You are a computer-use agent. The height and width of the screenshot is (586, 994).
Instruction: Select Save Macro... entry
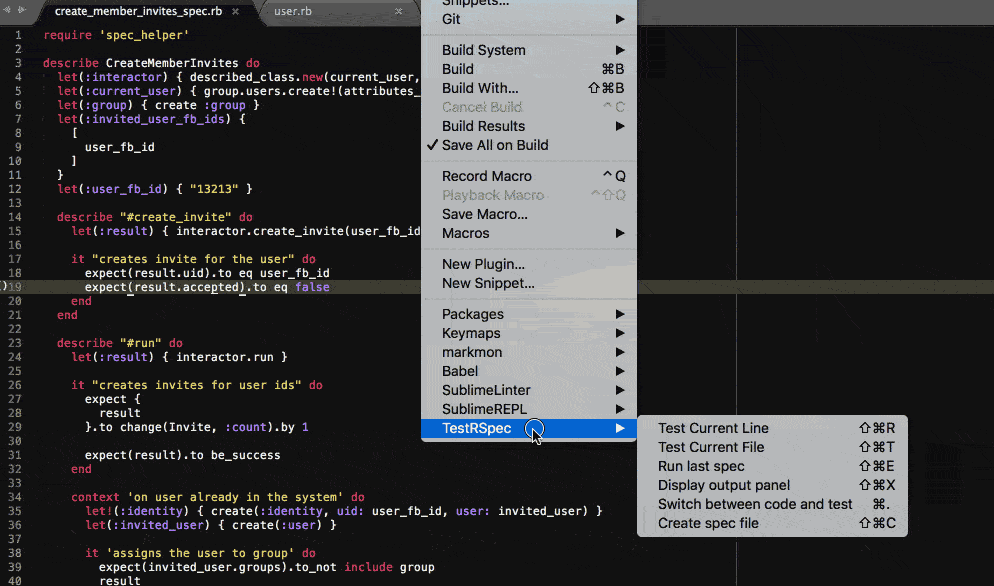[x=529, y=214]
